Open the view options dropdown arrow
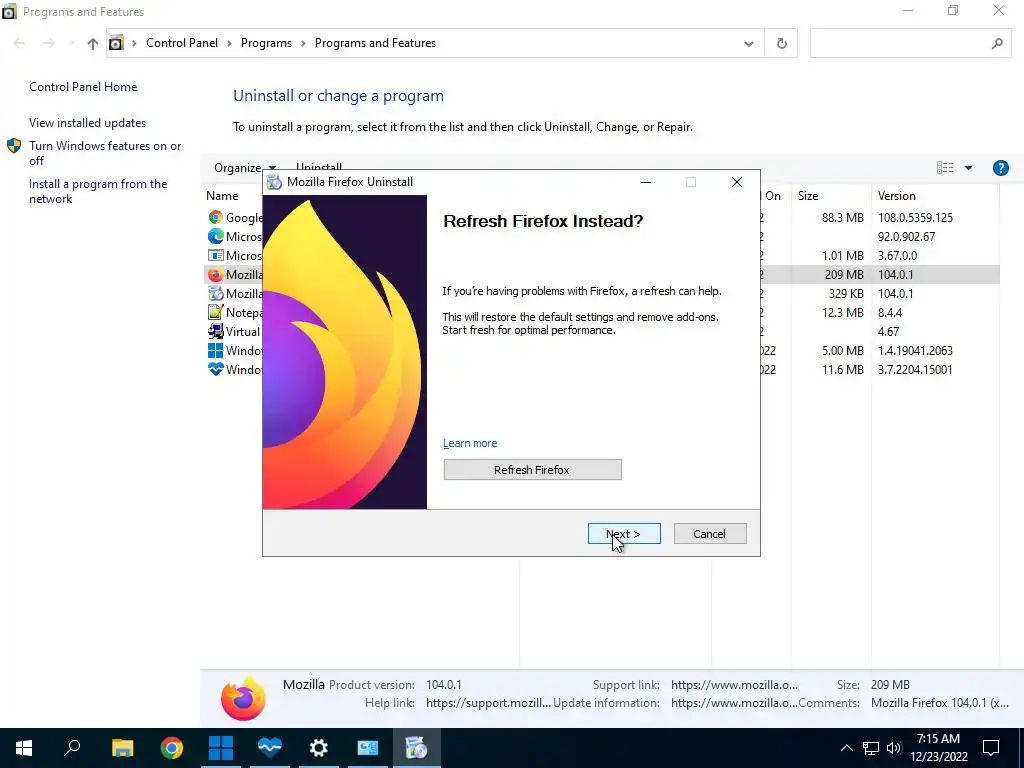Screen dimensions: 1024x768 968,168
